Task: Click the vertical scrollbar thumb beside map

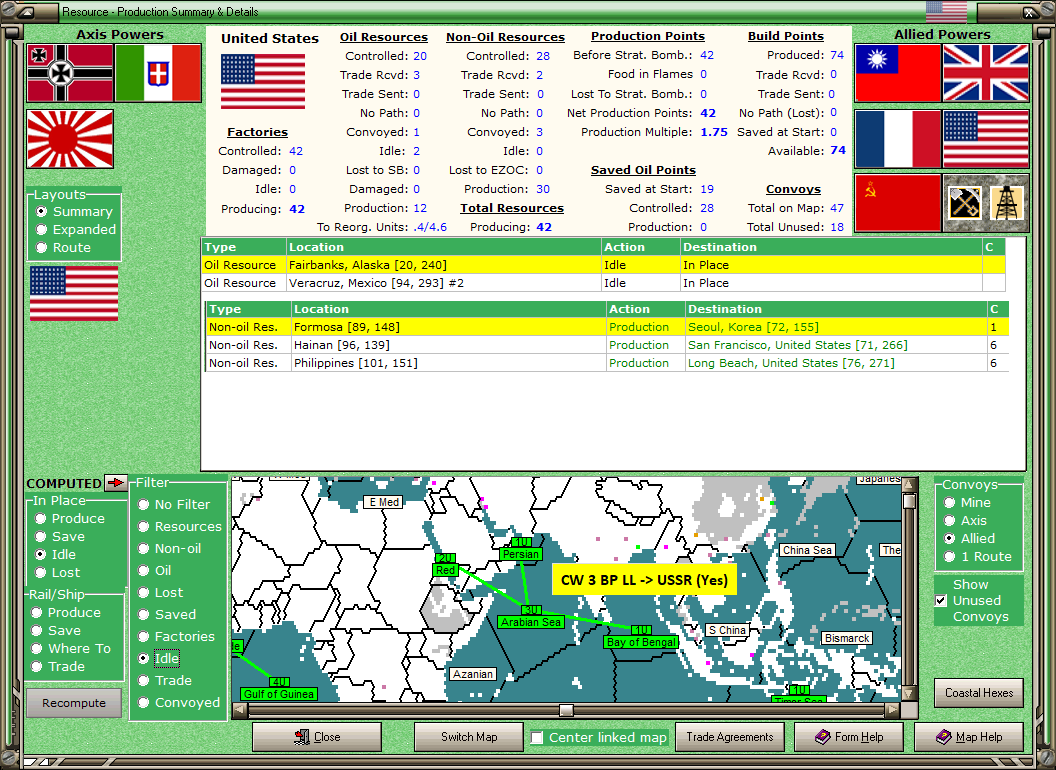Action: 909,501
